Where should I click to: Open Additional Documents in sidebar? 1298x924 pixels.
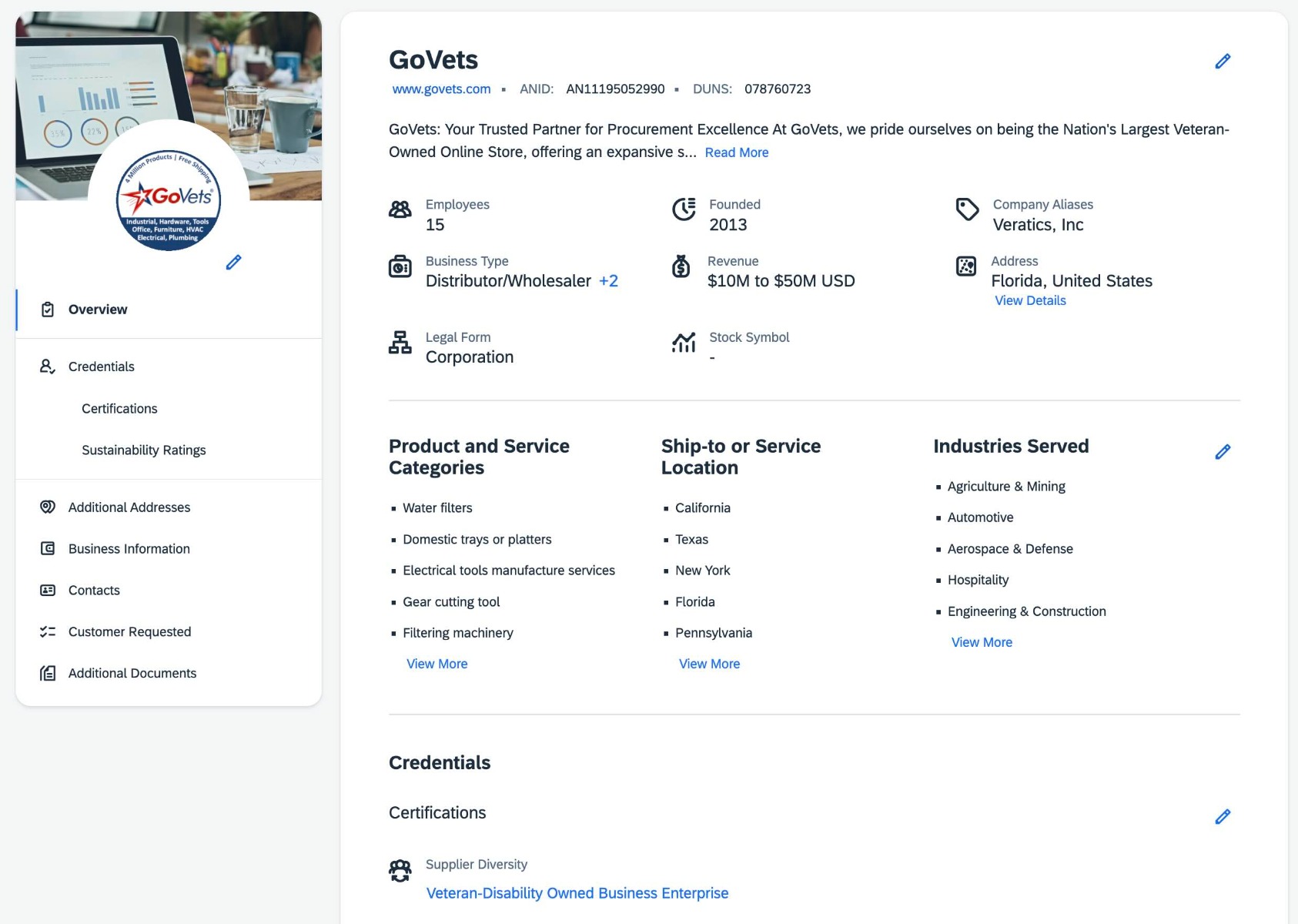pos(132,673)
